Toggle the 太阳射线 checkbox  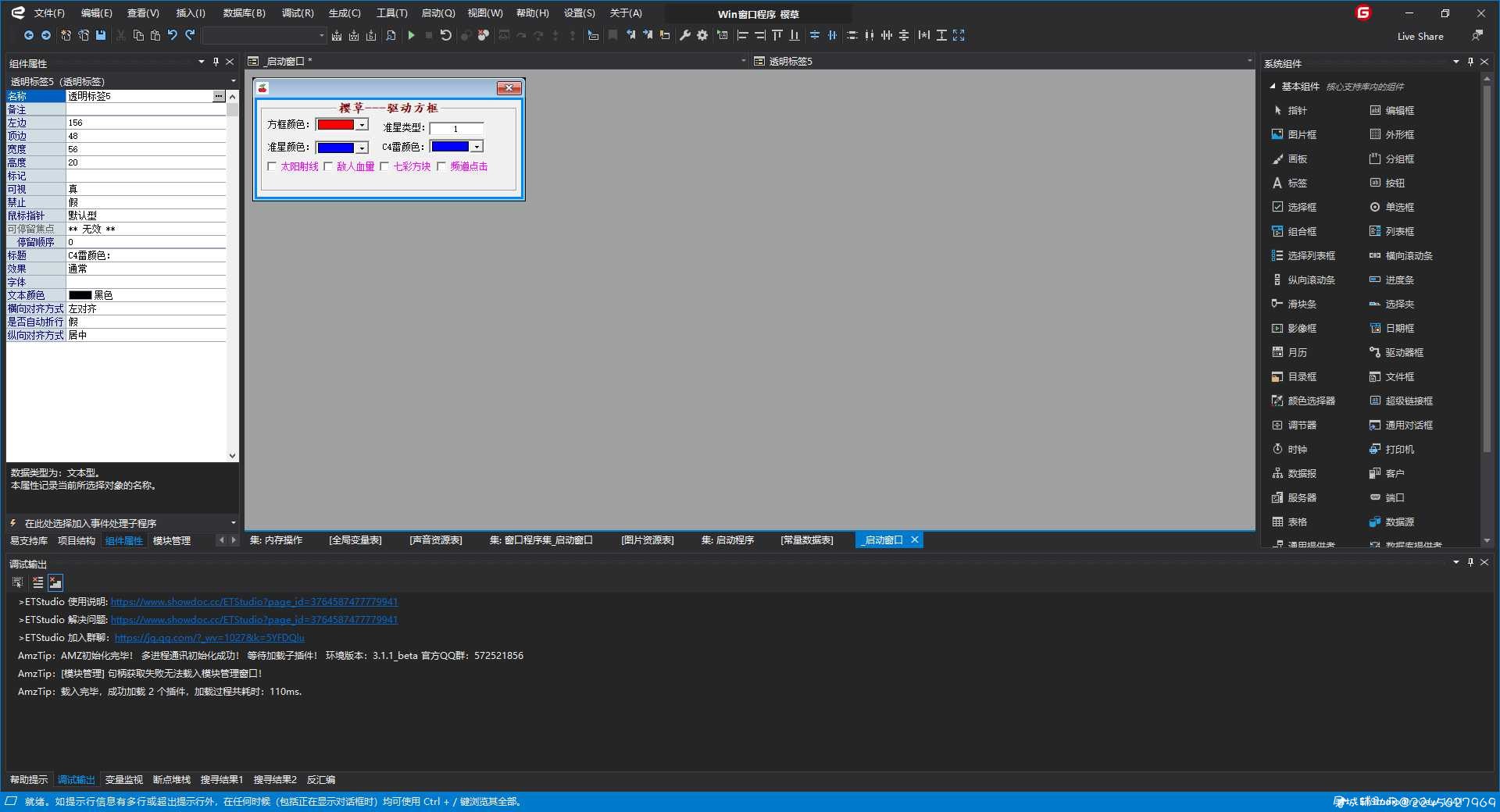pyautogui.click(x=272, y=166)
